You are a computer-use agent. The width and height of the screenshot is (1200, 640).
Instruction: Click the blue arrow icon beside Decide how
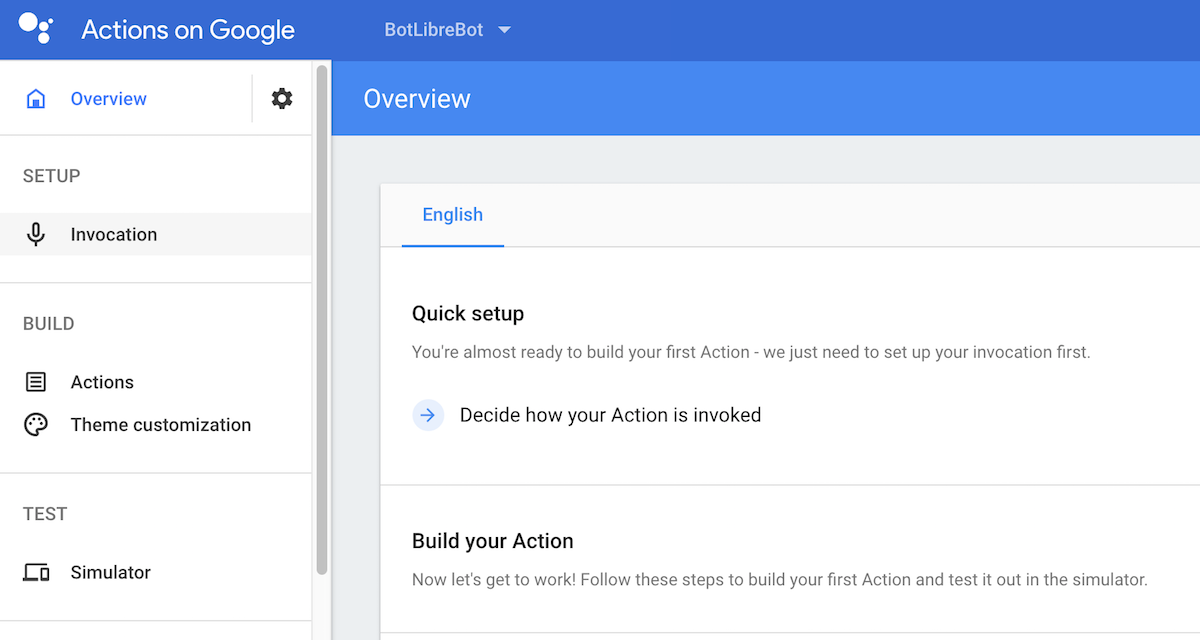pos(428,415)
